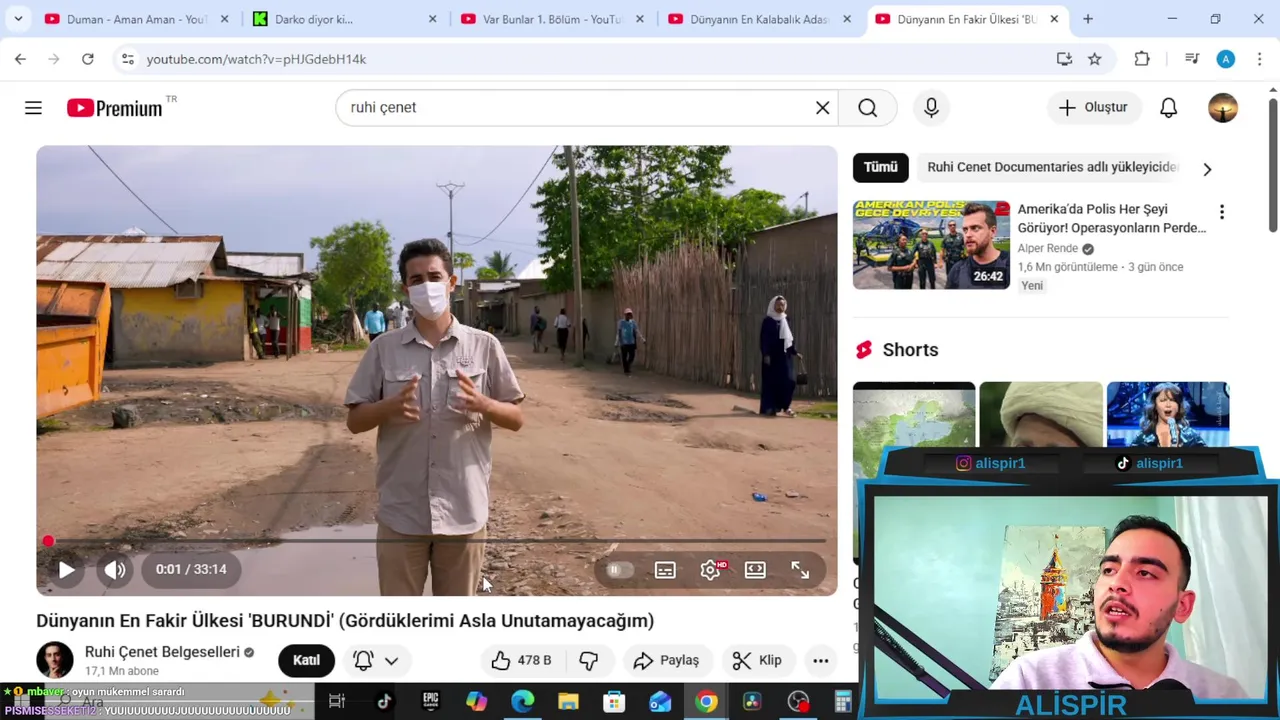Run search with the magnifier button
The image size is (1280, 720).
[x=867, y=107]
